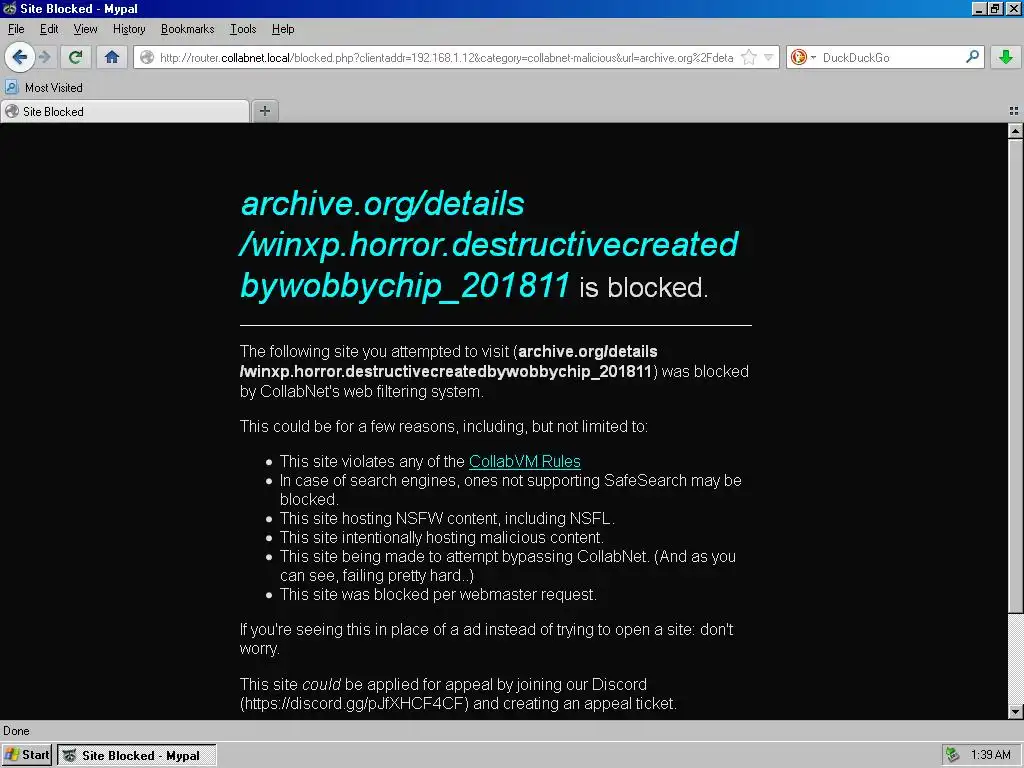The height and width of the screenshot is (768, 1024).
Task: Click the Forward arrow button
Action: [x=45, y=57]
